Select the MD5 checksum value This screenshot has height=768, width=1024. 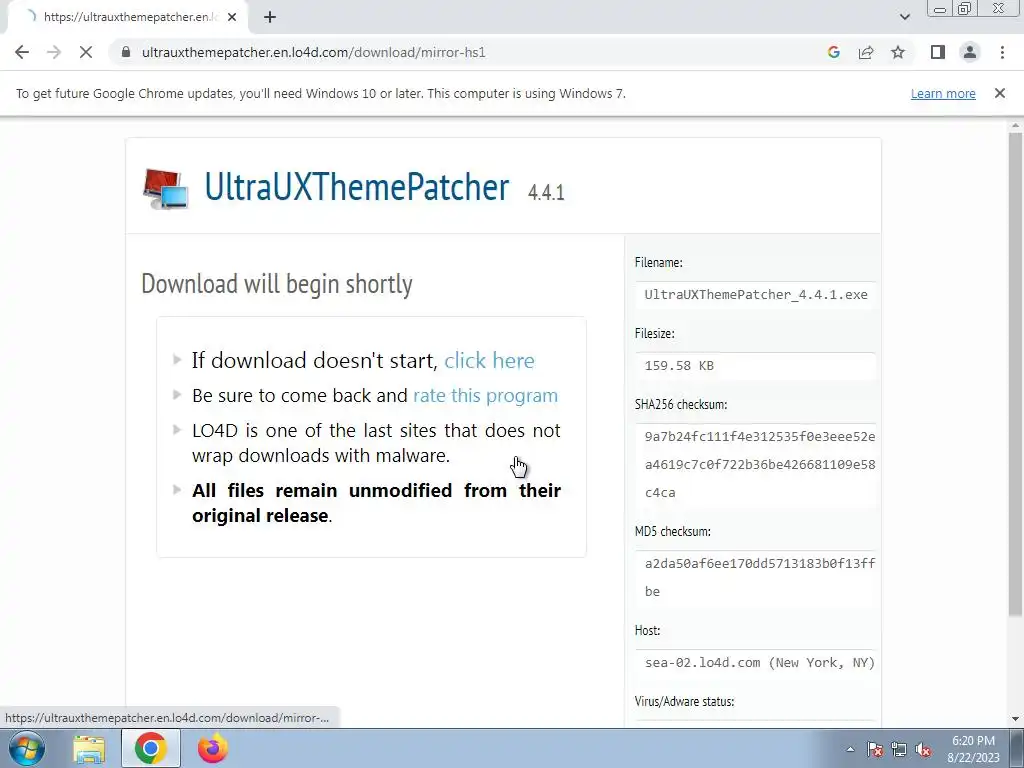(x=760, y=577)
